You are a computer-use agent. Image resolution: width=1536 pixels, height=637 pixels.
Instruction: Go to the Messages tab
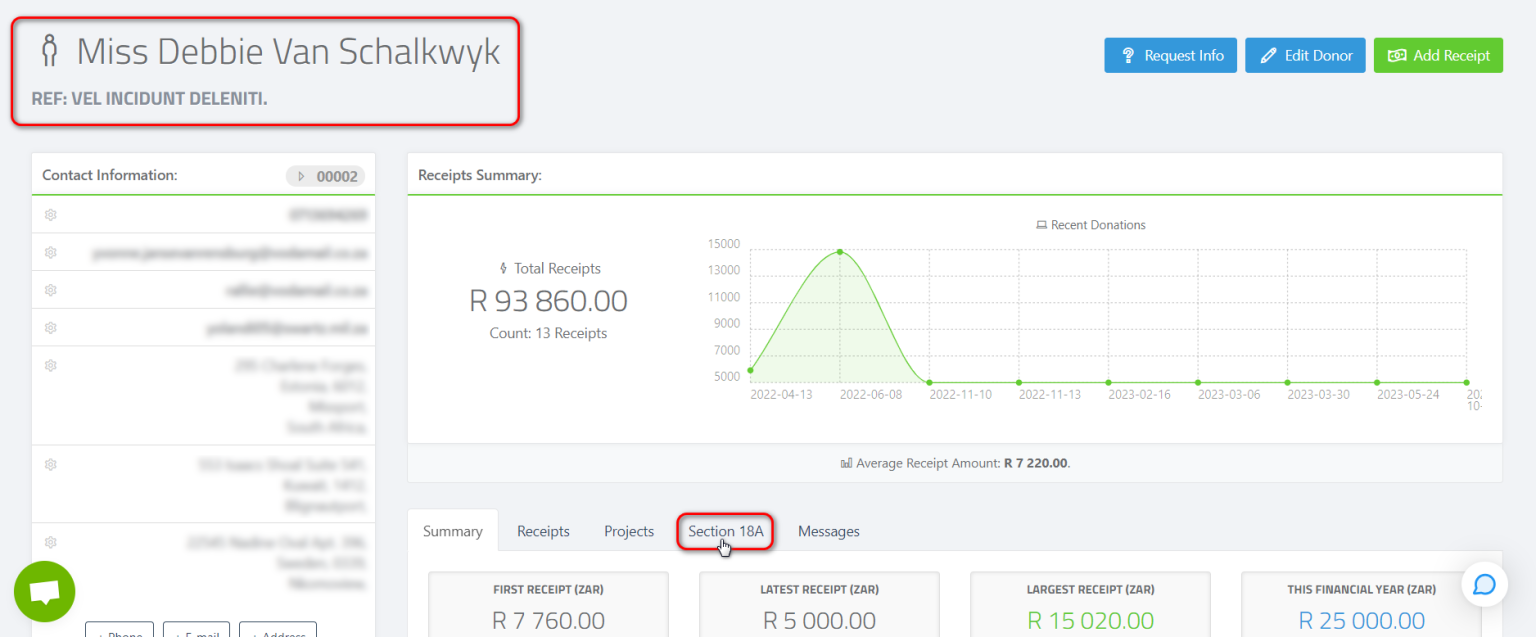828,531
